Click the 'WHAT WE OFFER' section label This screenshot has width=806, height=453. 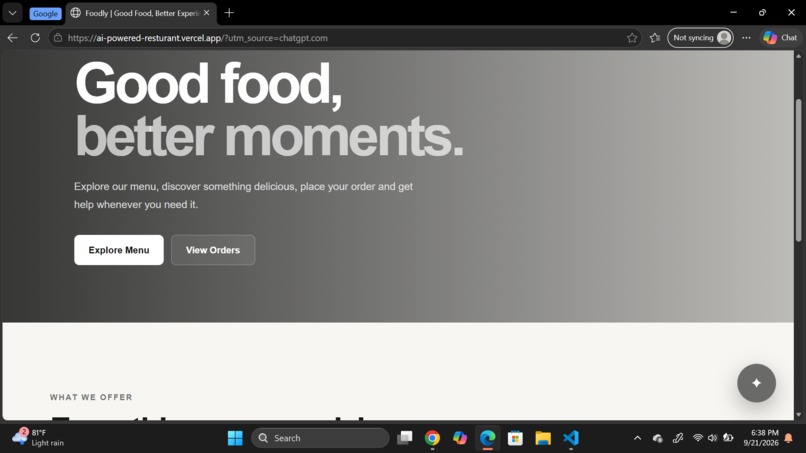(91, 397)
